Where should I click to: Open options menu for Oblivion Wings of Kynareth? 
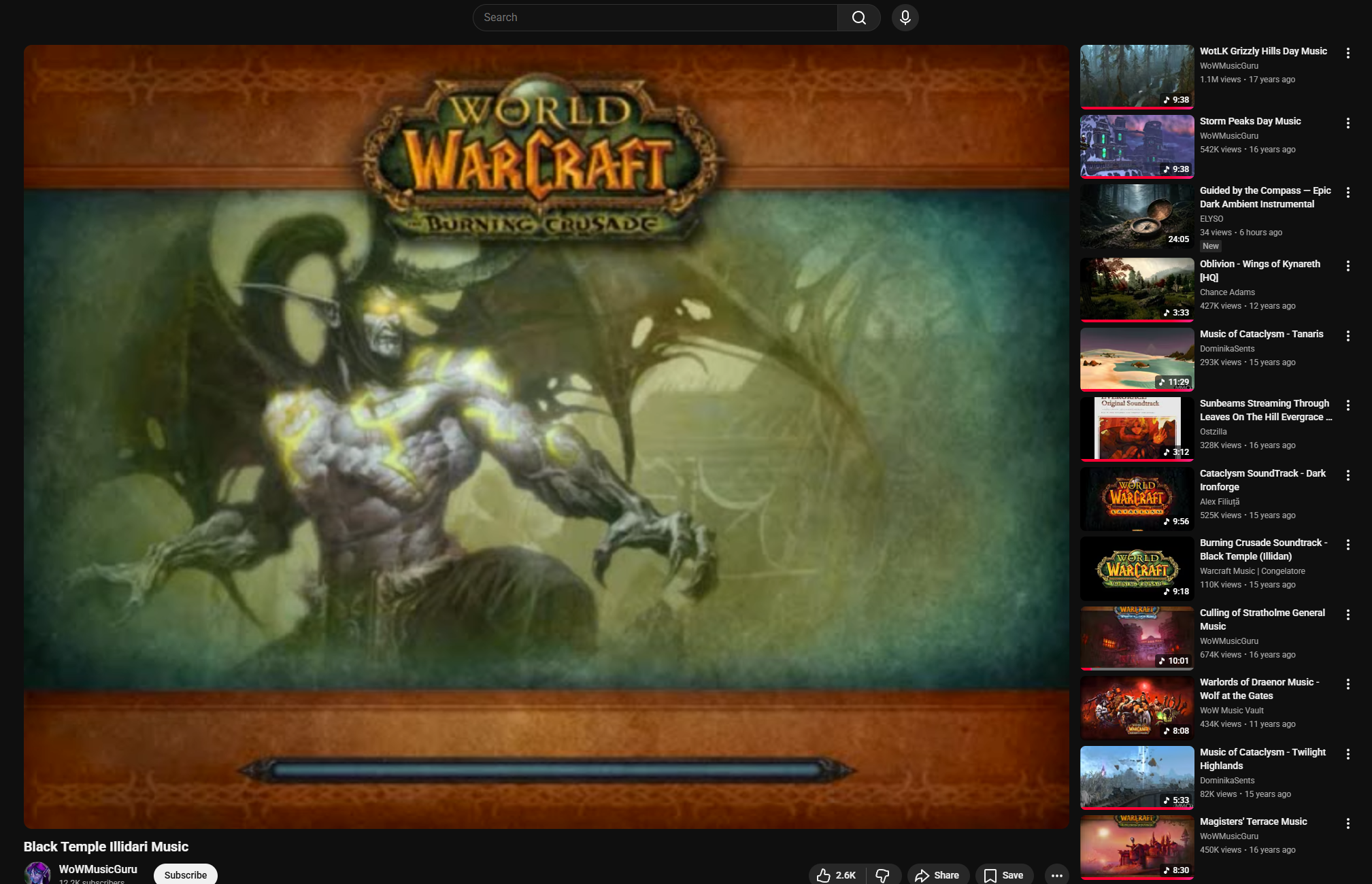tap(1348, 266)
